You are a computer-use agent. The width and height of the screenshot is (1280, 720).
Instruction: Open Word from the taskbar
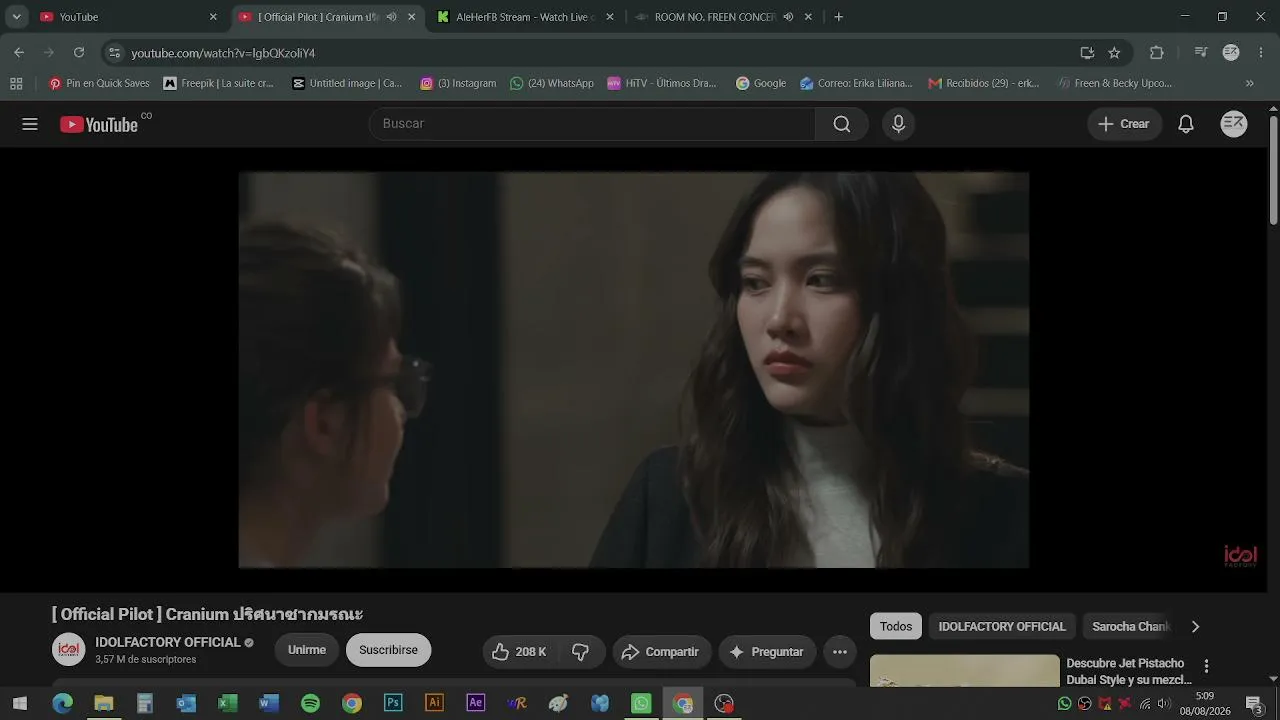click(x=269, y=703)
